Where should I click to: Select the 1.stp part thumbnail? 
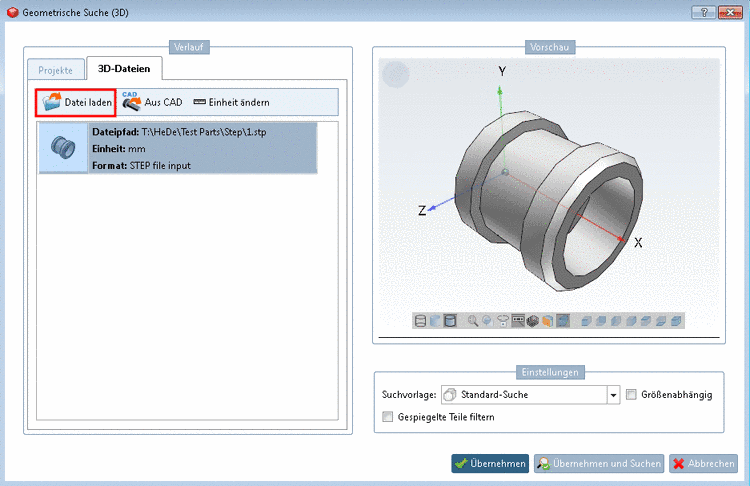tap(63, 147)
